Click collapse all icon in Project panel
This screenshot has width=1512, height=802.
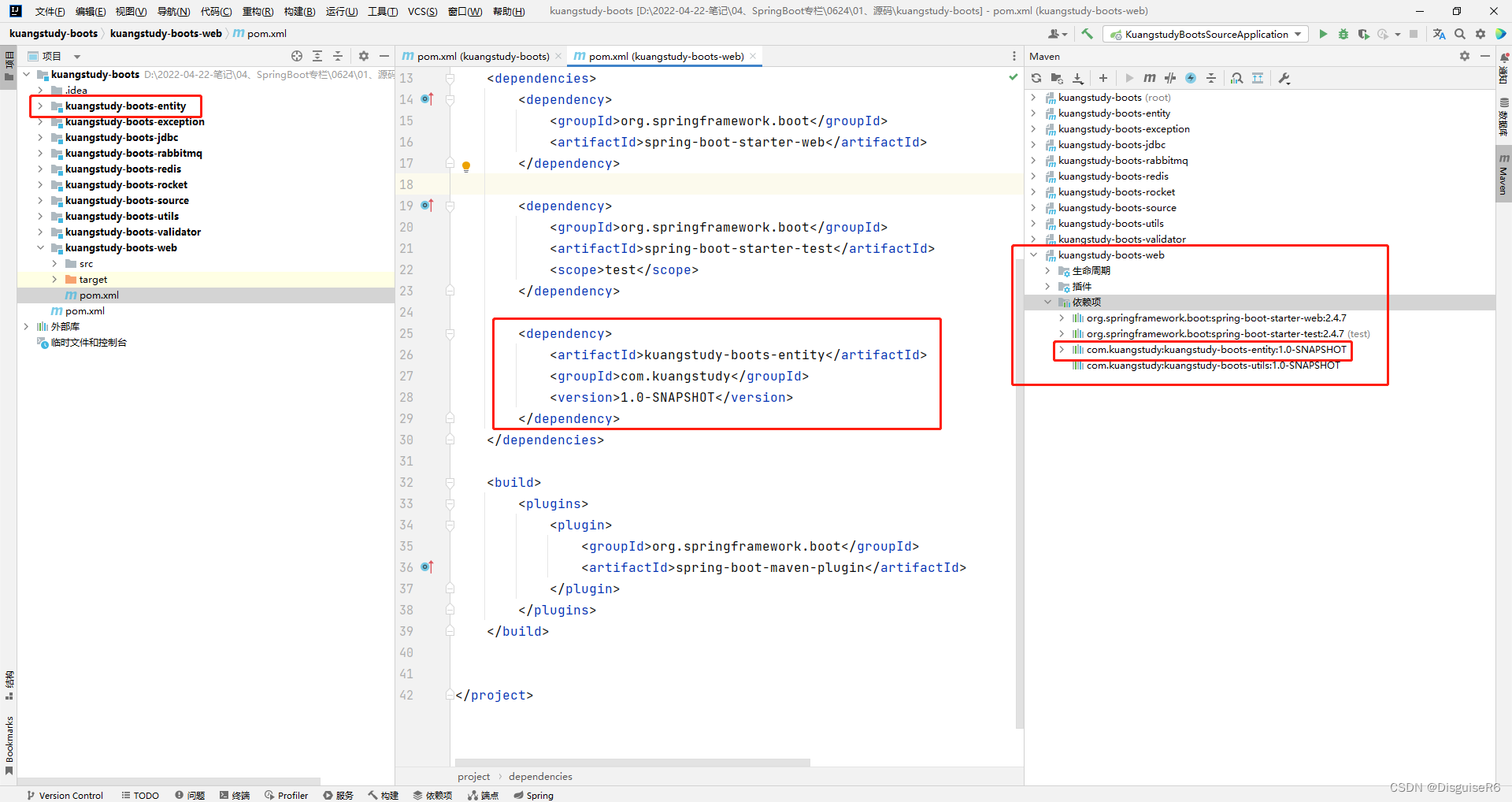click(x=338, y=56)
